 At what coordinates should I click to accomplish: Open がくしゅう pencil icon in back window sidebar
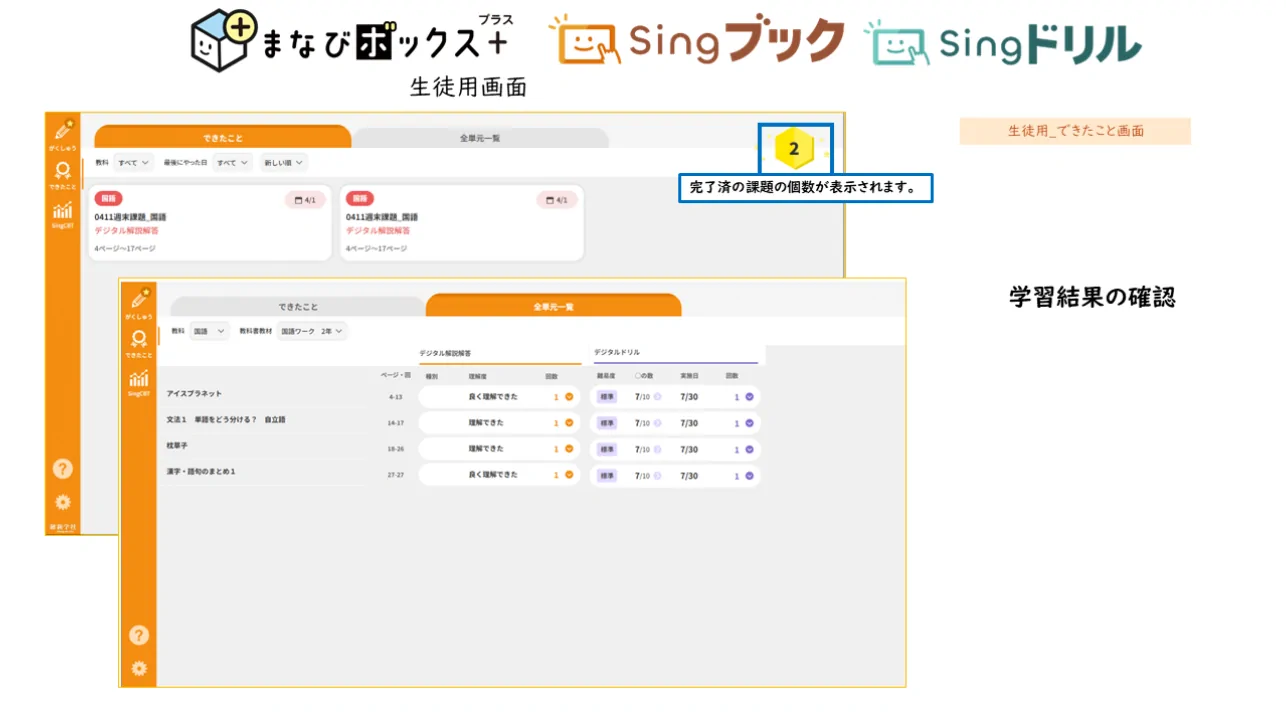point(62,131)
